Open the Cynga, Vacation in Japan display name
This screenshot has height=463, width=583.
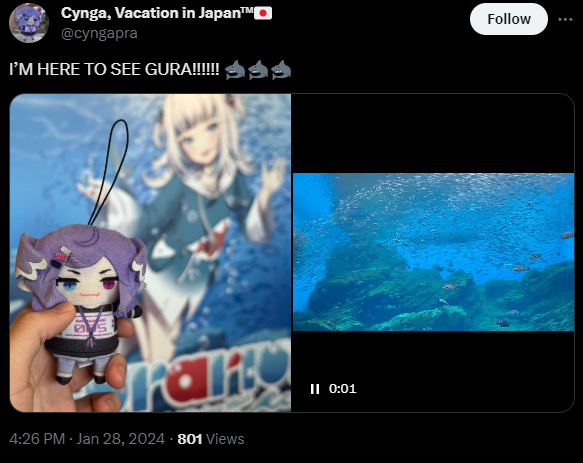(x=157, y=13)
